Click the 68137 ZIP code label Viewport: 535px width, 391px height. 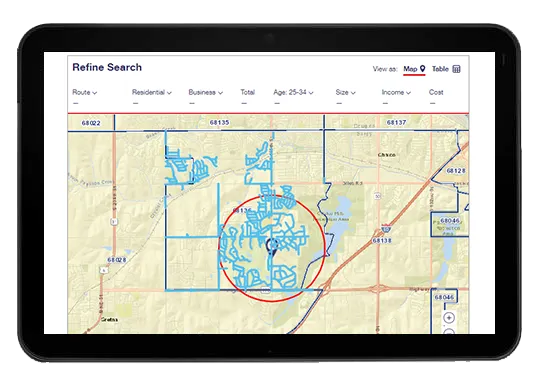click(396, 122)
